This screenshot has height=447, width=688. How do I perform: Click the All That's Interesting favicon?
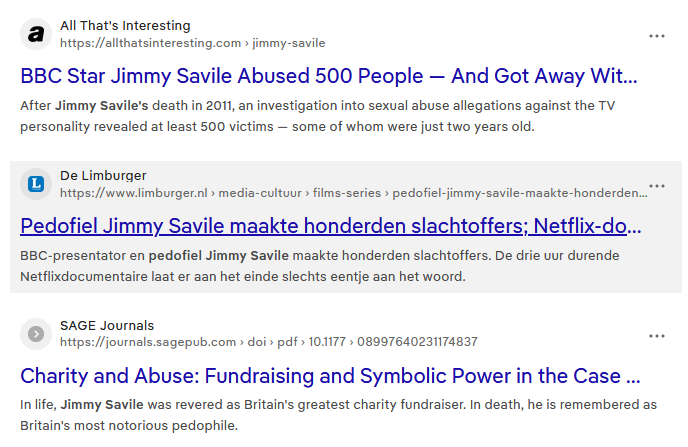(x=36, y=34)
